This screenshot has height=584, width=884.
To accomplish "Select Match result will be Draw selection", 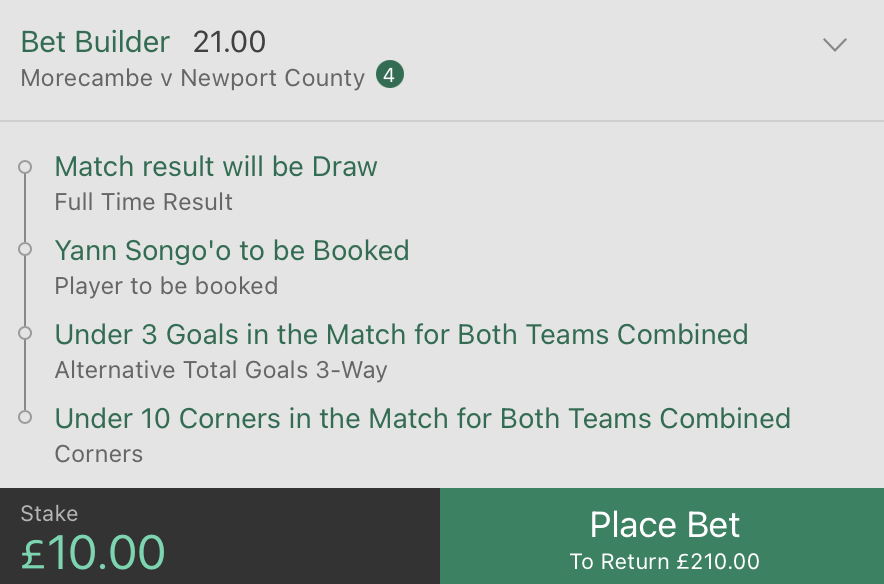I will 216,167.
